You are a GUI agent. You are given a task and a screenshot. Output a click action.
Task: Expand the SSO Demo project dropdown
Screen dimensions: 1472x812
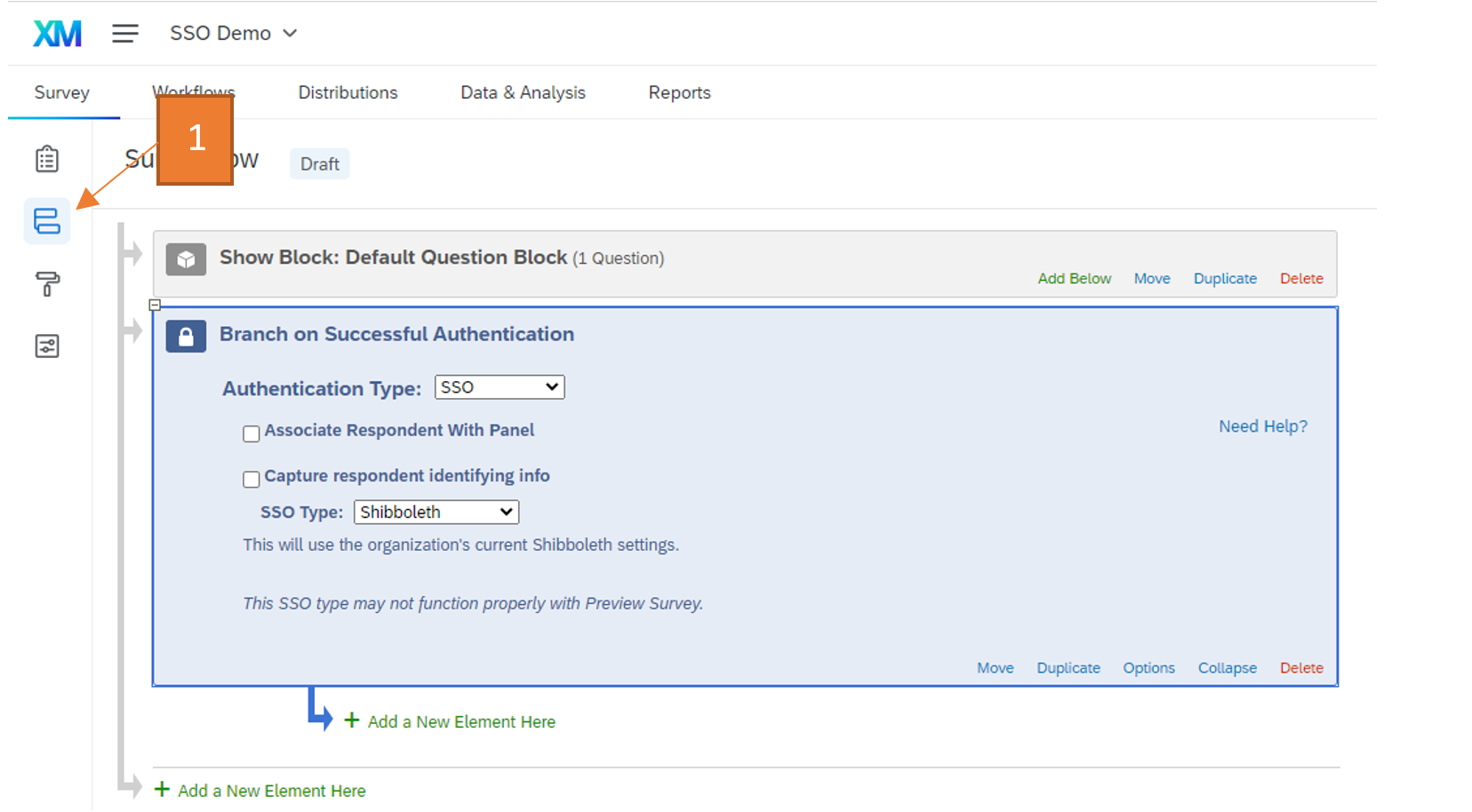(x=234, y=34)
